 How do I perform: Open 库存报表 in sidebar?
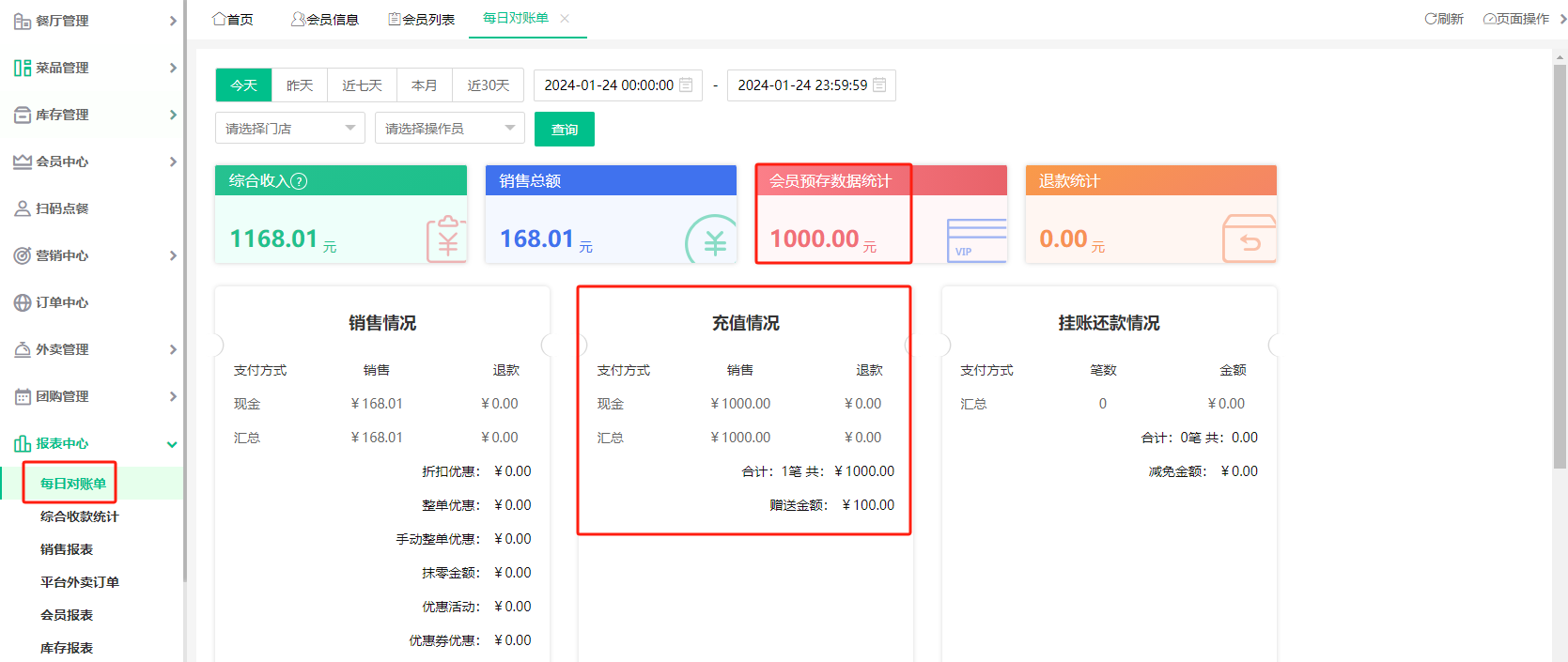67,648
